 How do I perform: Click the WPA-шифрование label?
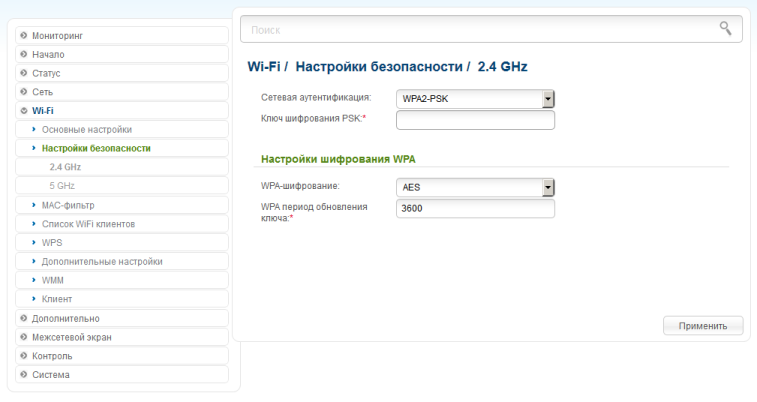(x=300, y=186)
